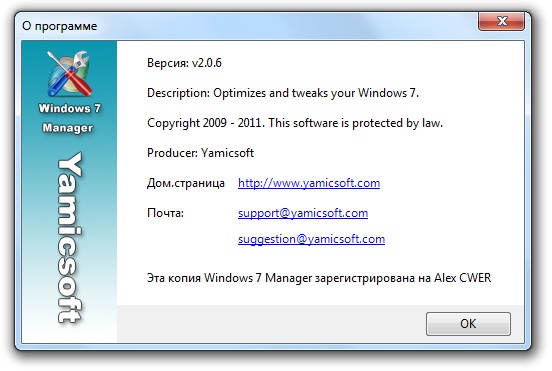Open the suggestion@yamicsoft.com email link
This screenshot has width=552, height=371.
(x=311, y=239)
